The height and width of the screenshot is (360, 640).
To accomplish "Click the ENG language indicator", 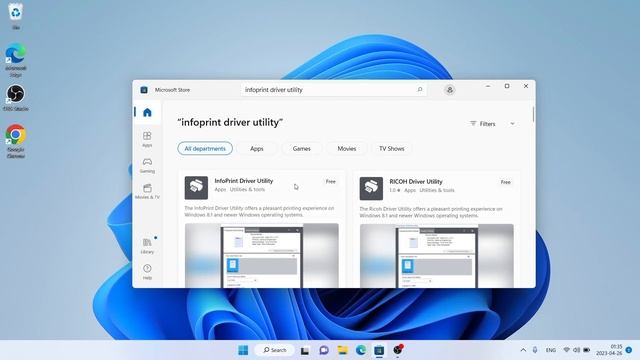I will pyautogui.click(x=551, y=350).
